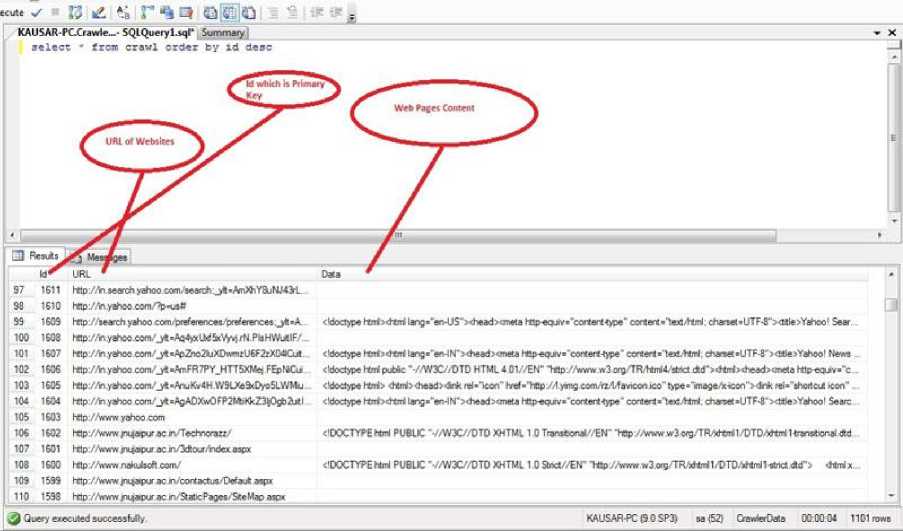Click the editor scrollbar up arrow
The height and width of the screenshot is (531, 903).
click(894, 57)
